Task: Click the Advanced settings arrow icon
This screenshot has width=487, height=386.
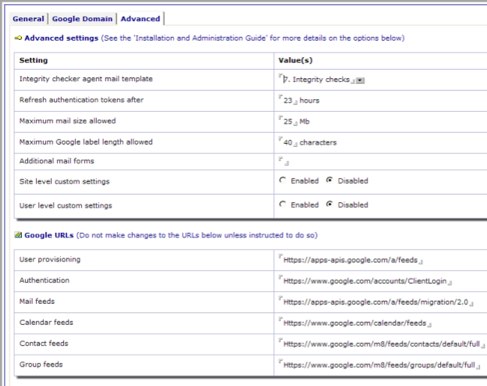Action: [x=18, y=38]
